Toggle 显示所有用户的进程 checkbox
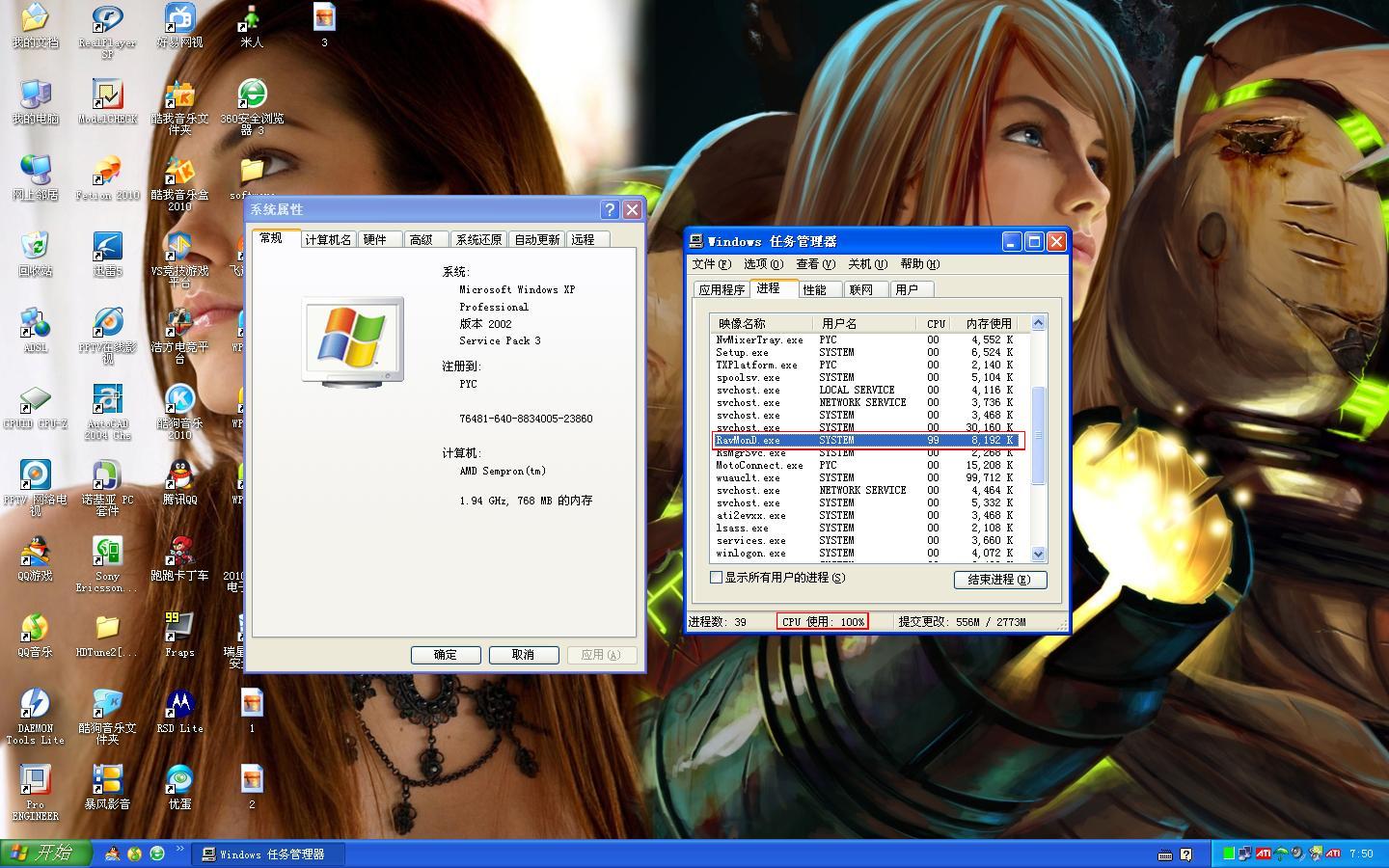This screenshot has height=868, width=1389. point(717,578)
